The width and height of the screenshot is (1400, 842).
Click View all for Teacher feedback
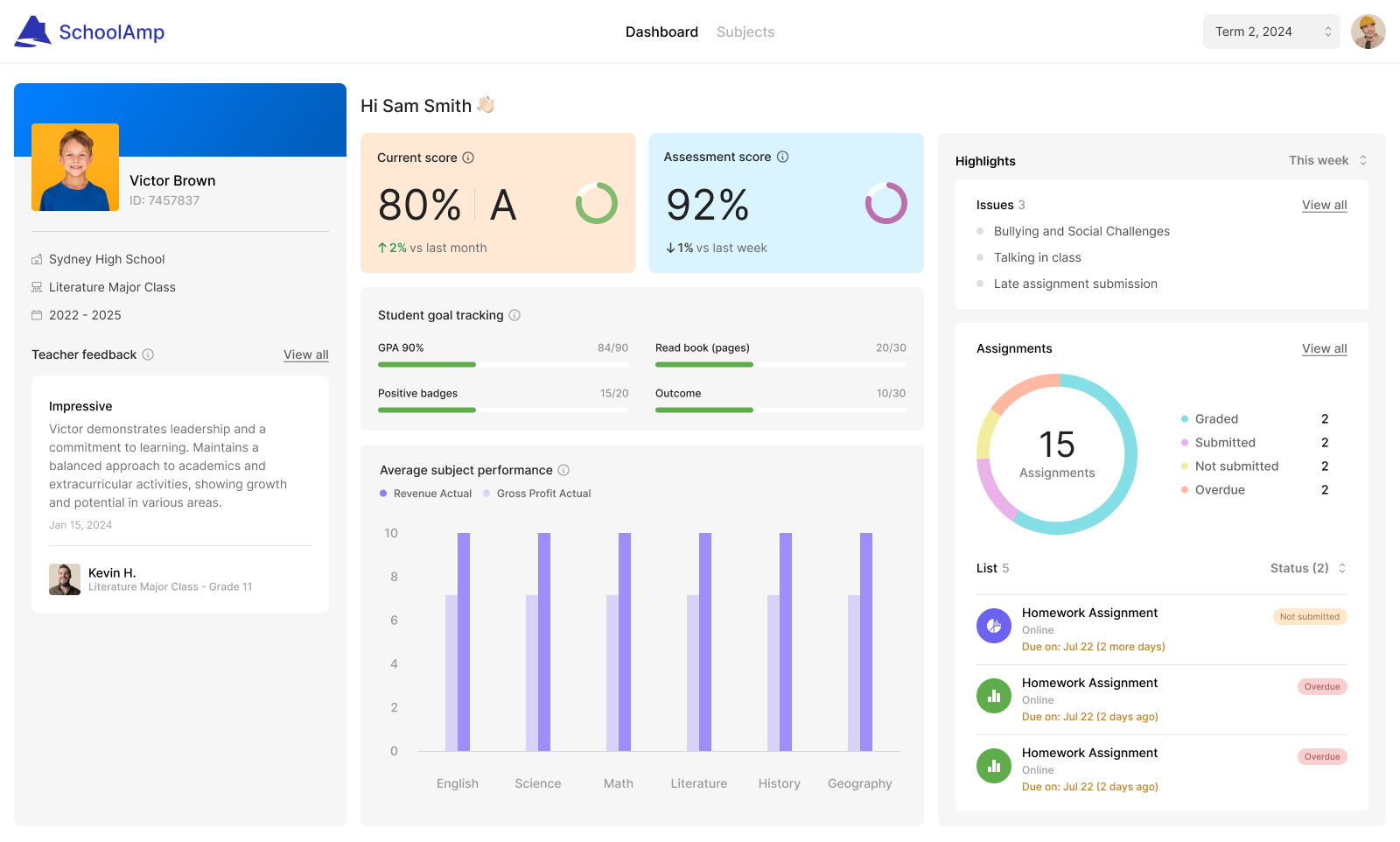coord(305,354)
